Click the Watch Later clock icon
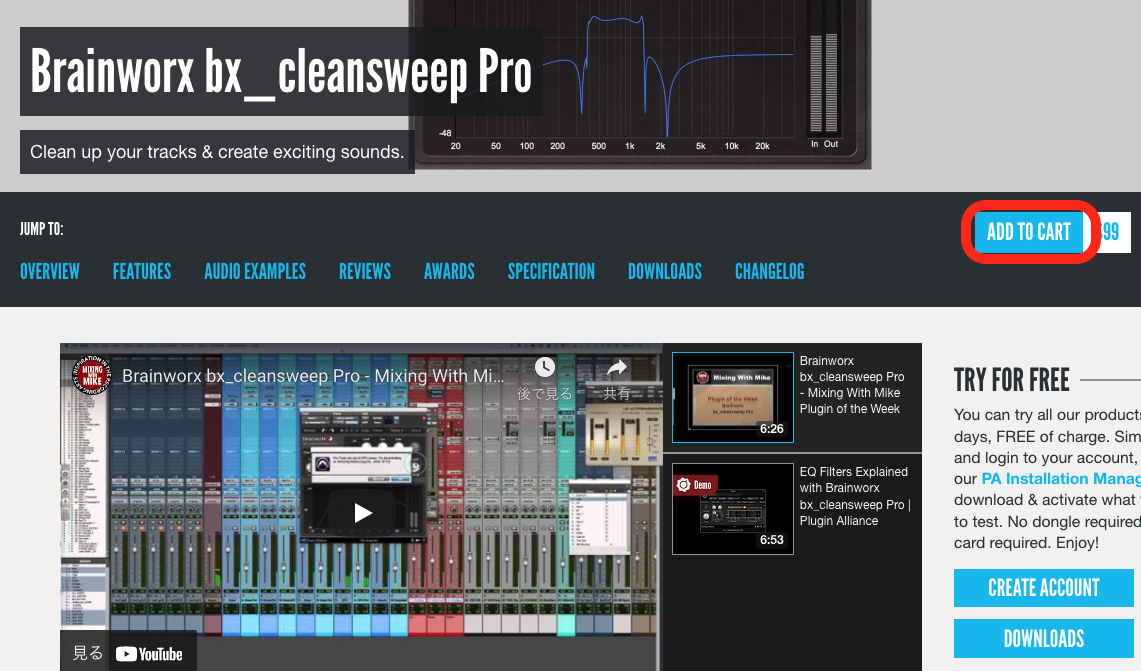The image size is (1141, 671). point(544,368)
